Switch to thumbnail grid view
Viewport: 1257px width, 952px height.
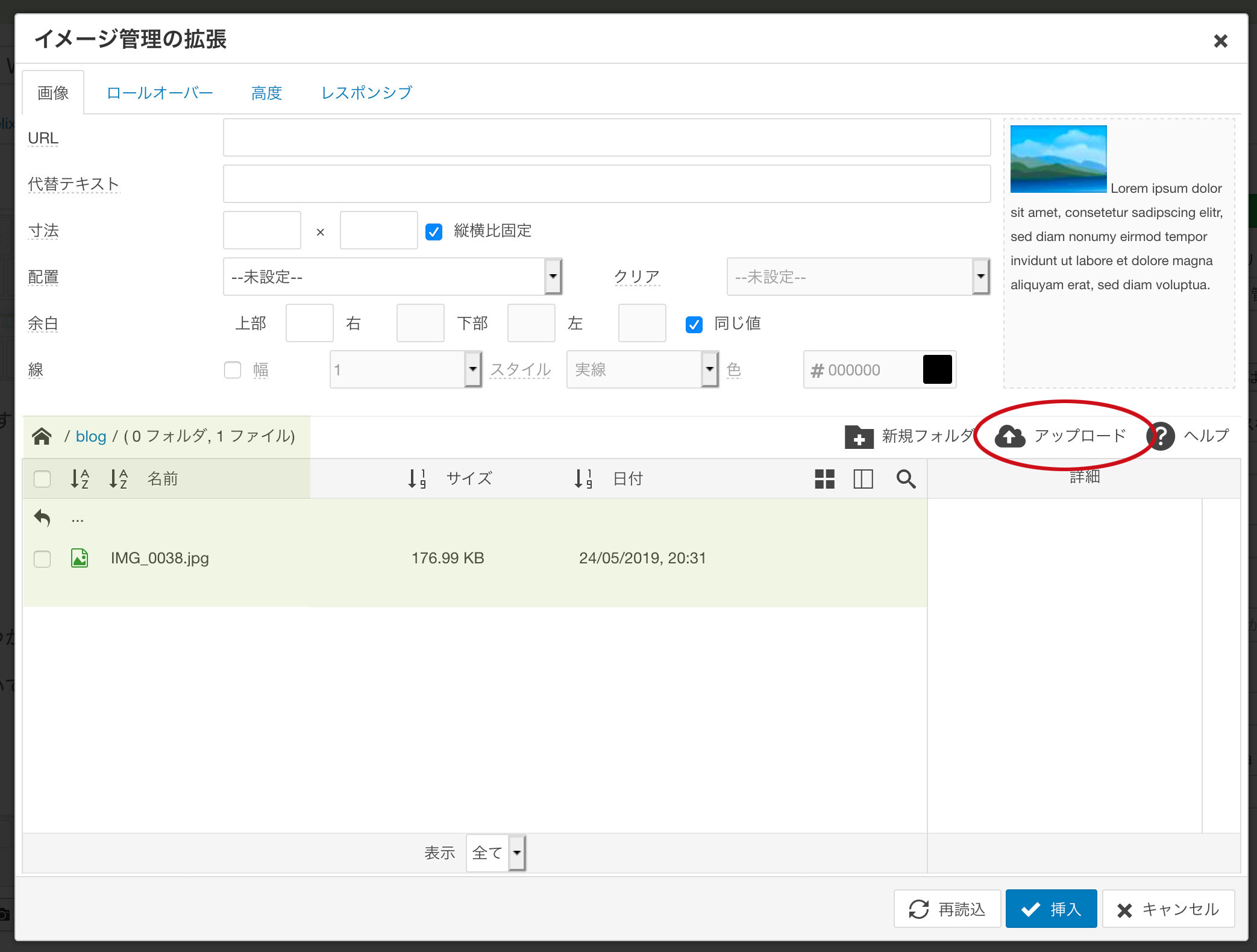[x=824, y=479]
